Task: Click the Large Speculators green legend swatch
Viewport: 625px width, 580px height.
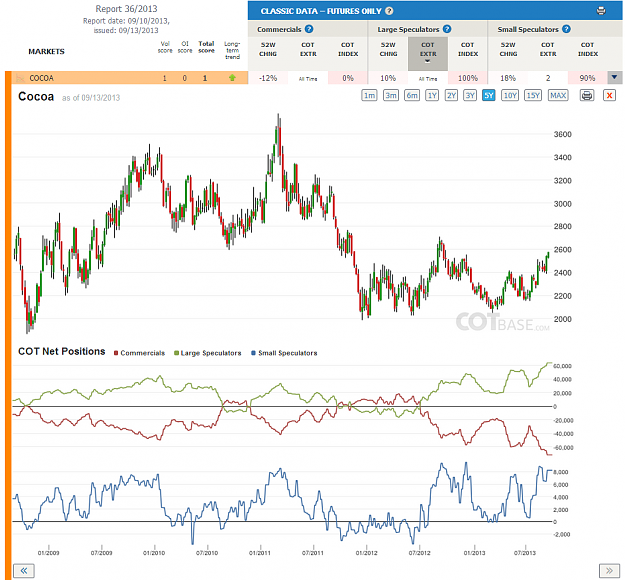Action: point(176,353)
